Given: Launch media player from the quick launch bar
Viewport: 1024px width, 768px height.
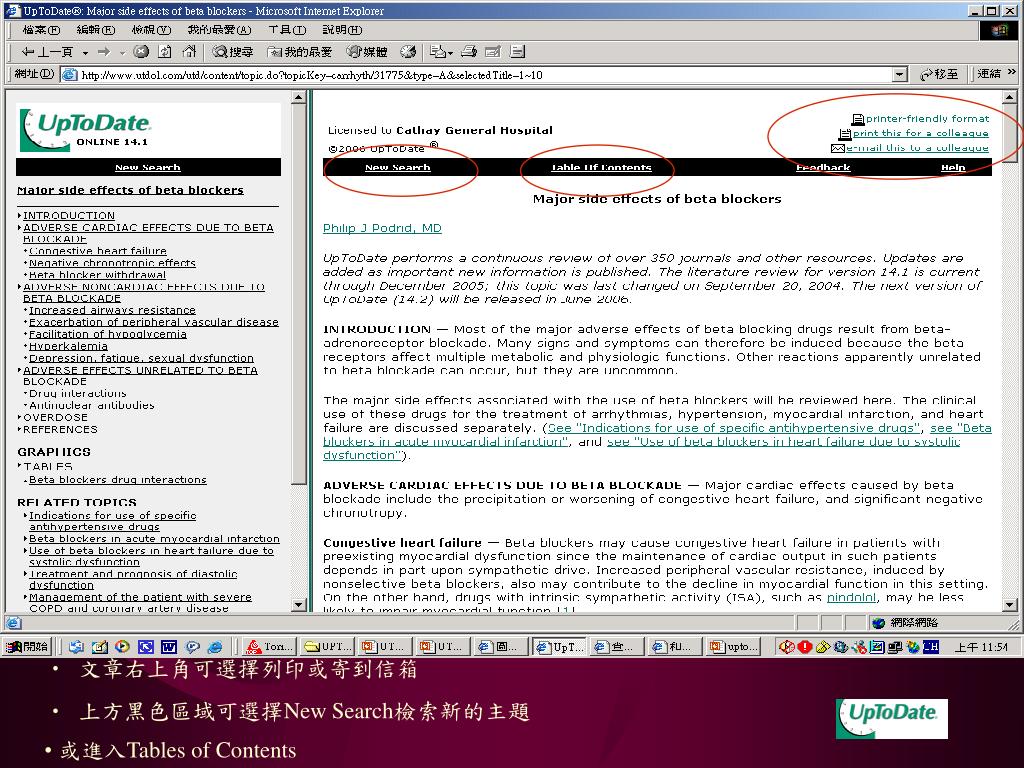Looking at the screenshot, I should coord(122,647).
